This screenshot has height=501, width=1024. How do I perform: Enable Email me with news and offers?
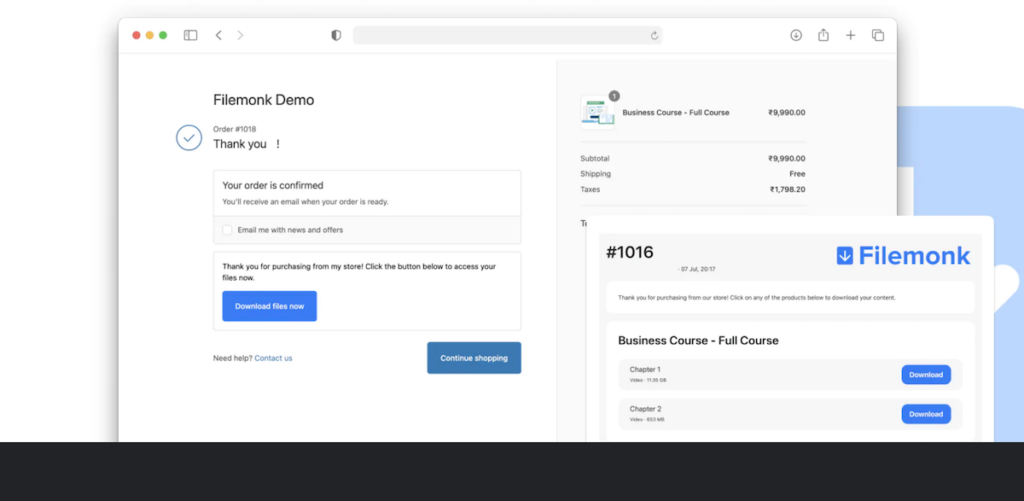227,230
